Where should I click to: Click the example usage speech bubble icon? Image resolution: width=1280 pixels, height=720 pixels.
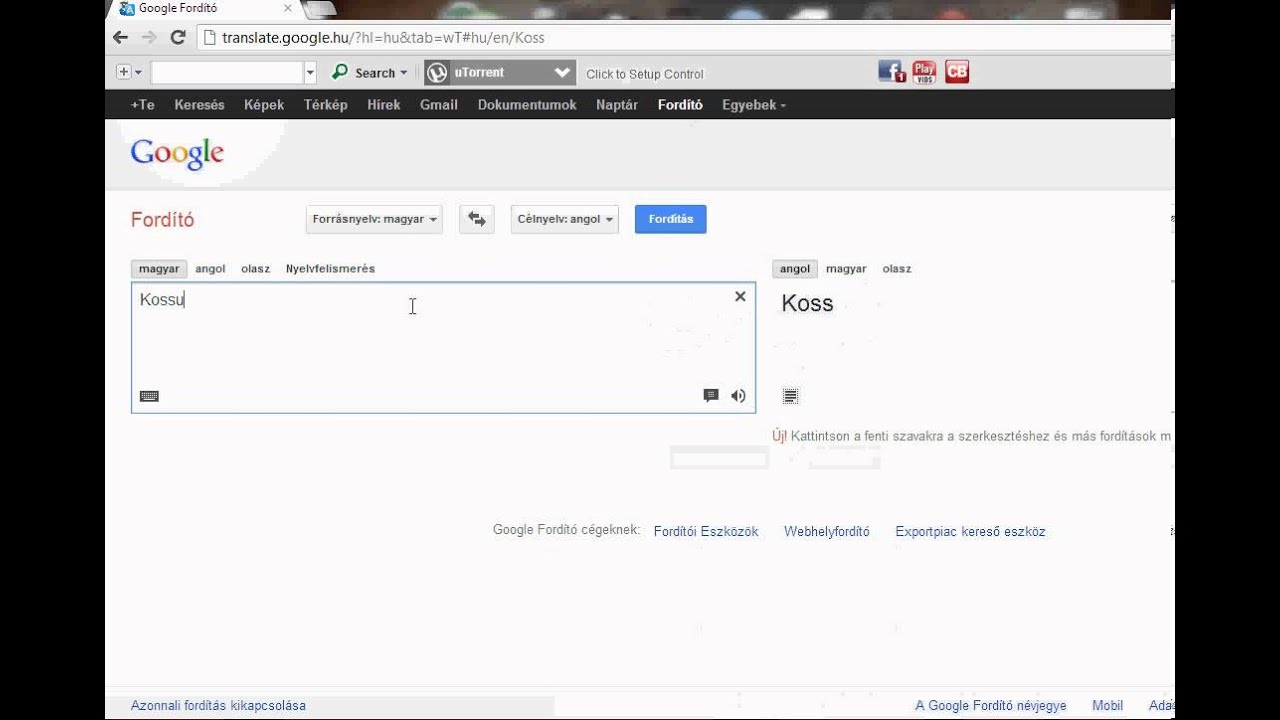[711, 396]
